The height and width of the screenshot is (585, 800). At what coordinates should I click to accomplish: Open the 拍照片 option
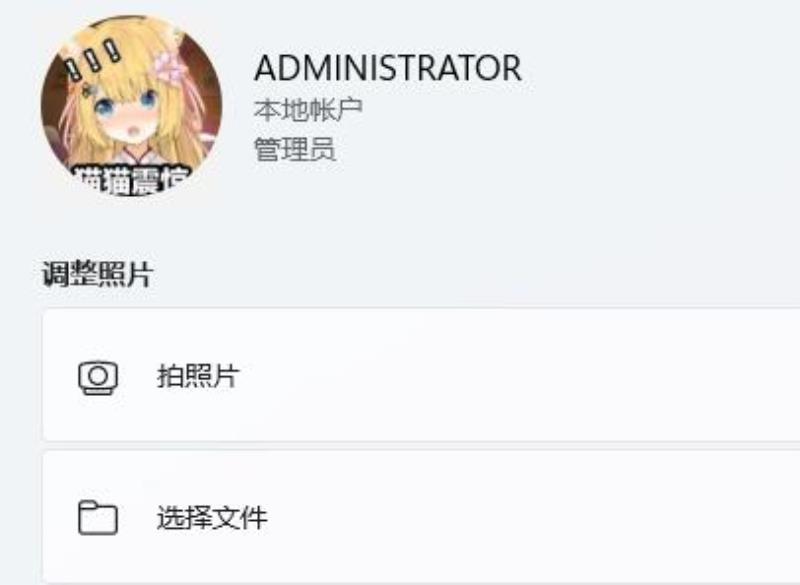click(198, 376)
